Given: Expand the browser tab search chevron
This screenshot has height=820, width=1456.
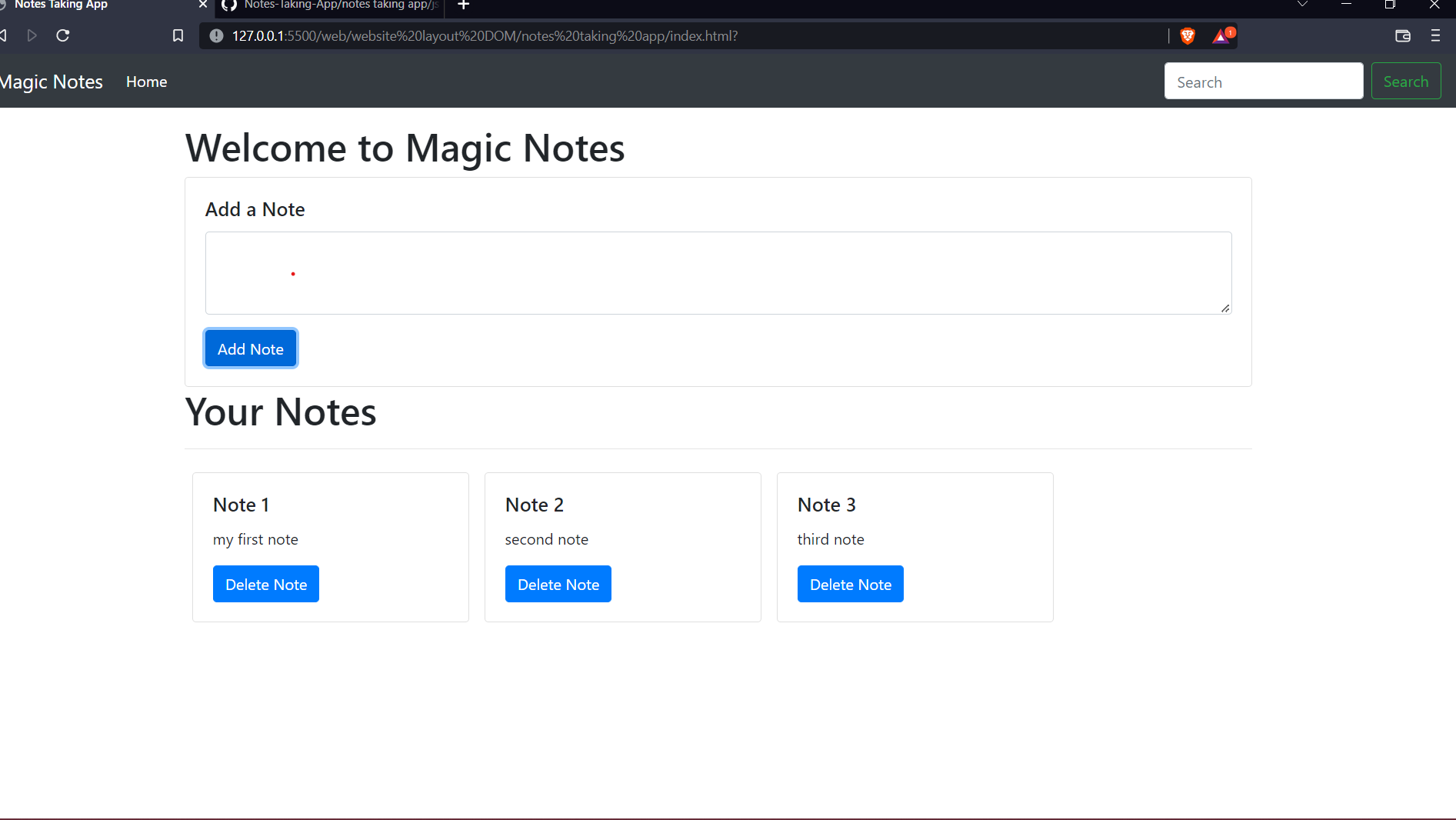Looking at the screenshot, I should pos(1302,4).
